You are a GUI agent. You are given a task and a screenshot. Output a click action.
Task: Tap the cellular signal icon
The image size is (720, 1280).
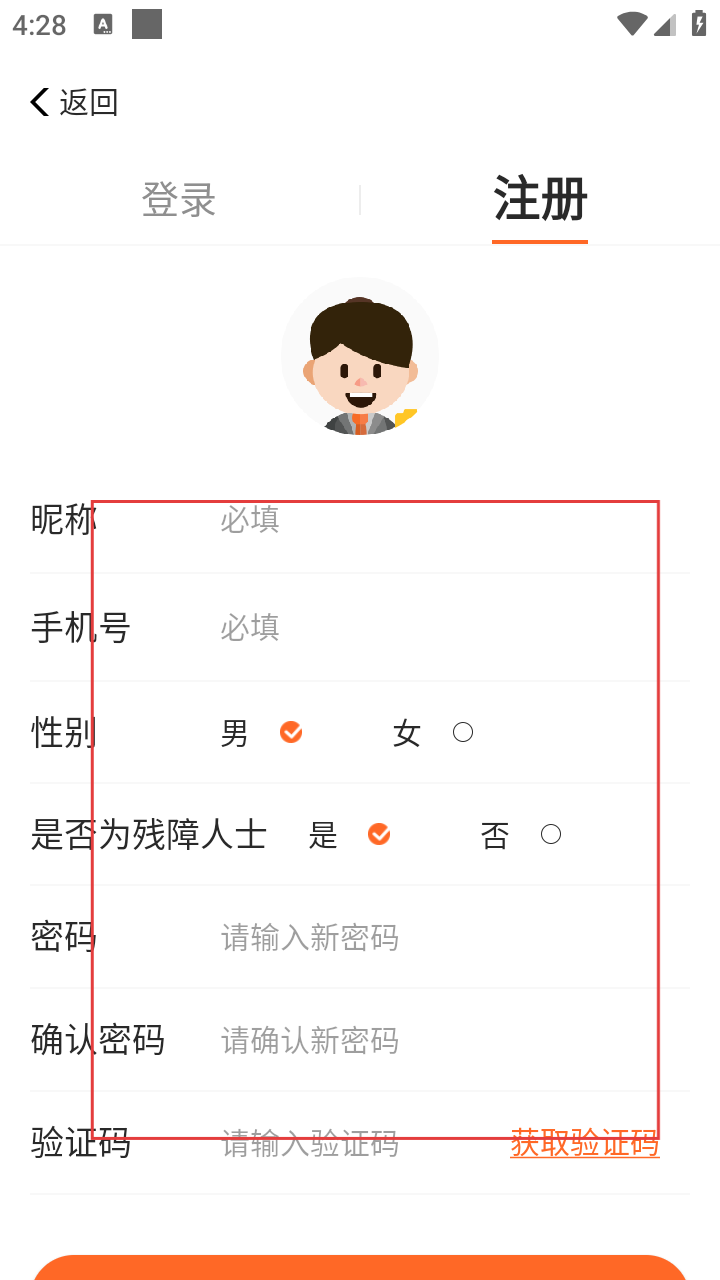pyautogui.click(x=665, y=25)
